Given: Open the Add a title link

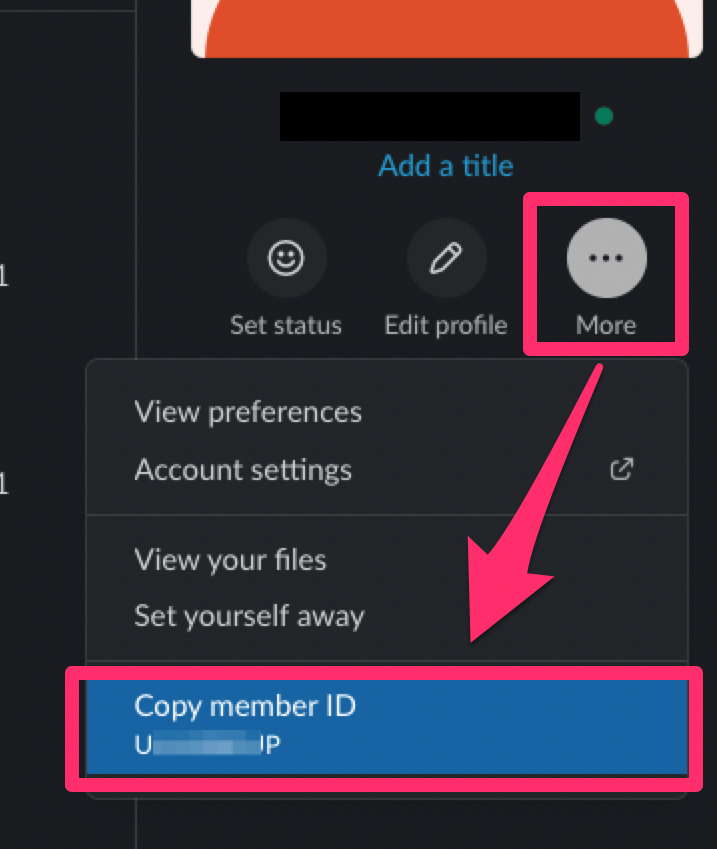Looking at the screenshot, I should 446,166.
